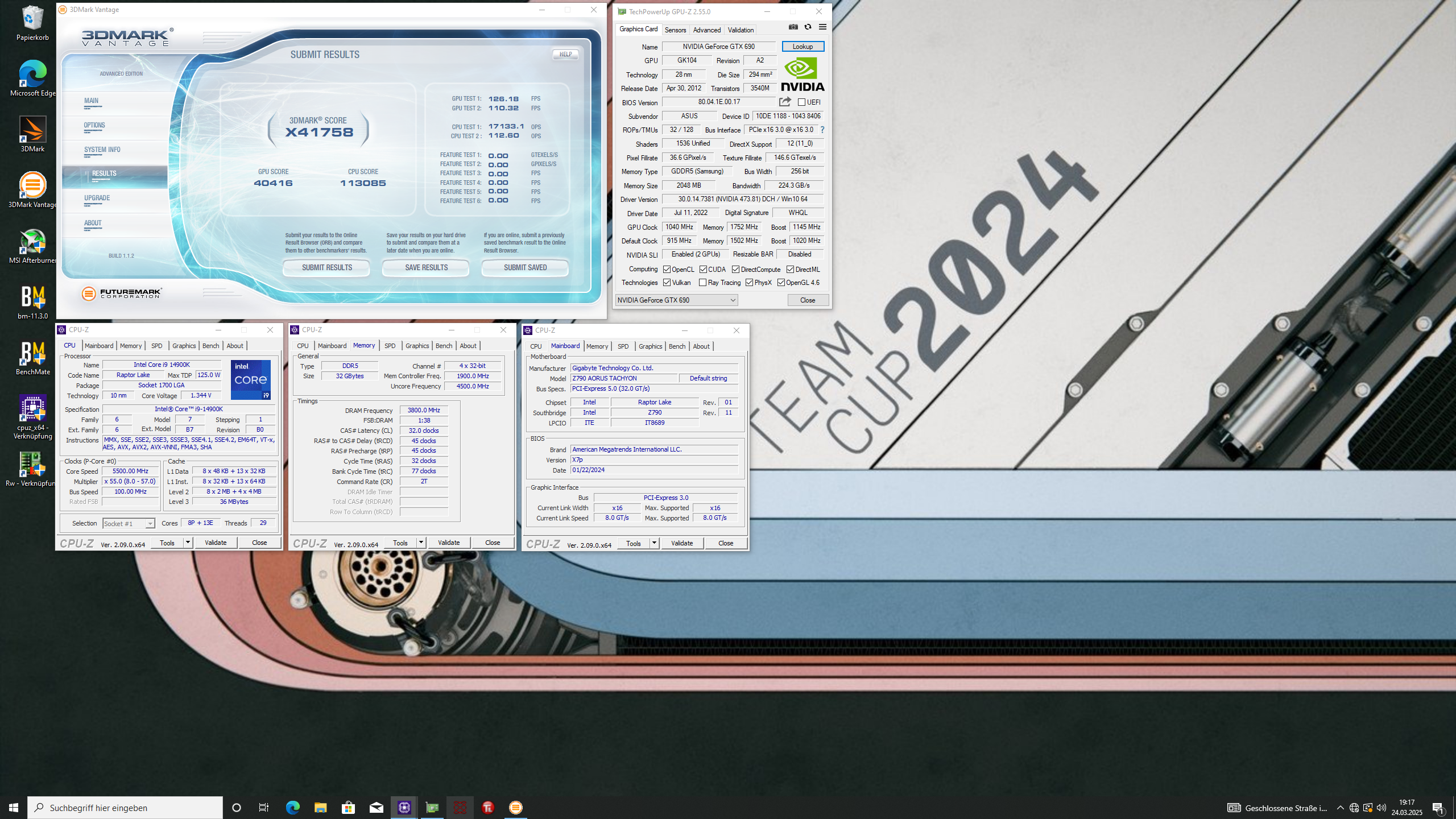Open volume speaker icon in system tray
1456x819 pixels.
pyautogui.click(x=1381, y=808)
